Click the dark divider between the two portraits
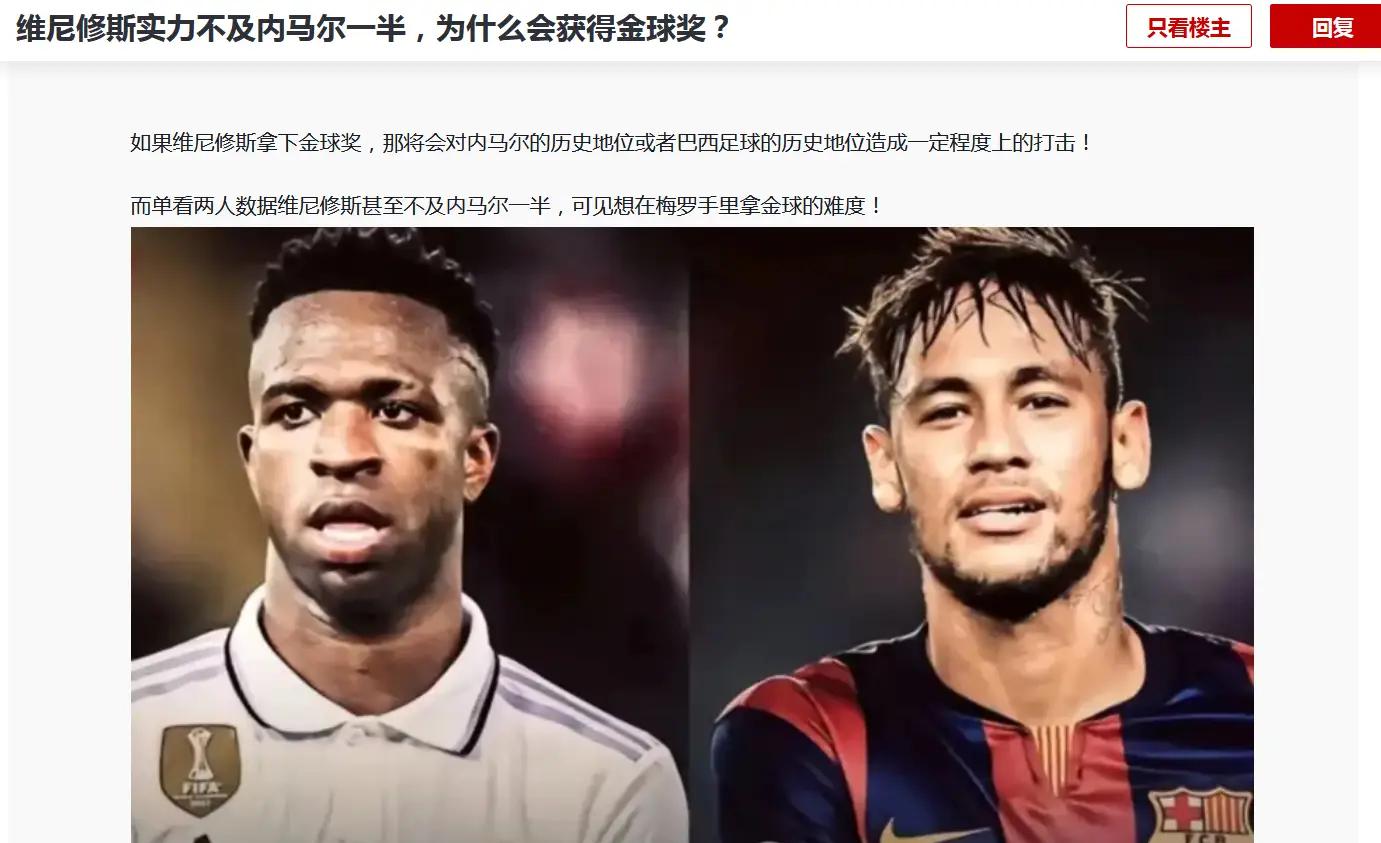 click(690, 535)
